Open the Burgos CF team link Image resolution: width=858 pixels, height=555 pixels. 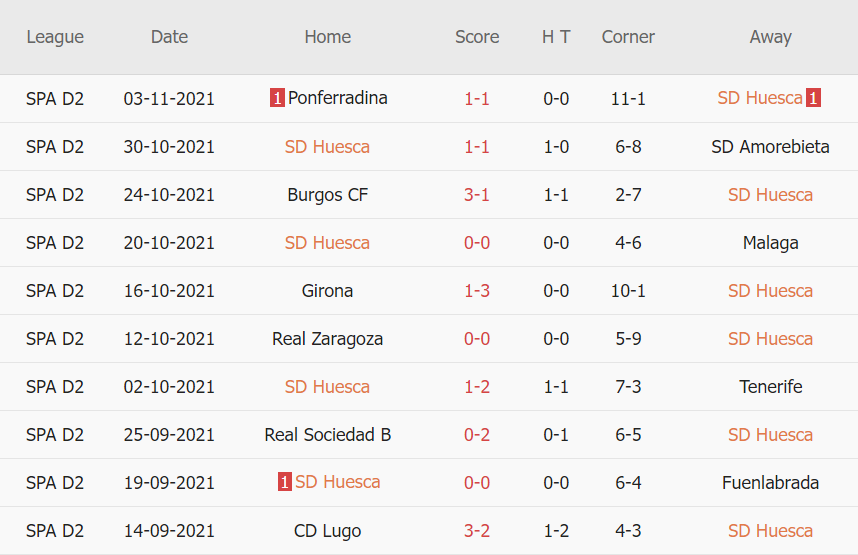pos(327,195)
